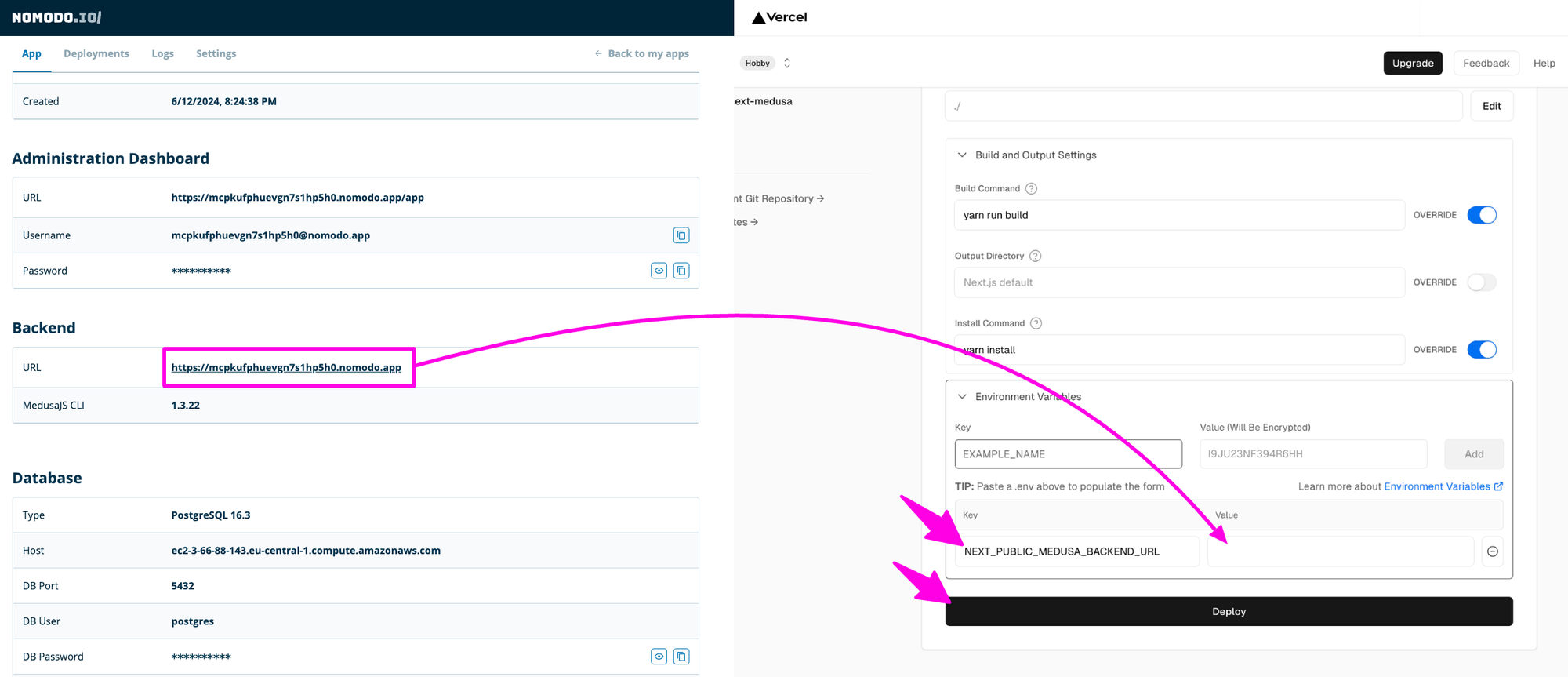
Task: Copy the DB Password
Action: tap(681, 657)
